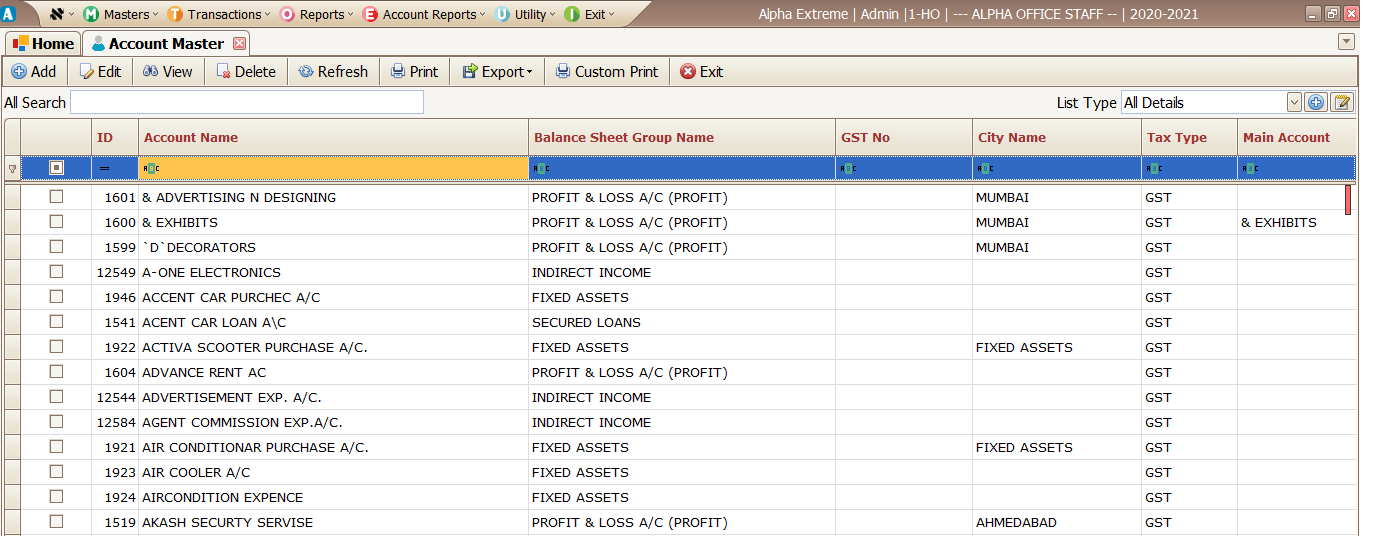1376x536 pixels.
Task: Delete the selected account via toolbar
Action: tap(246, 72)
